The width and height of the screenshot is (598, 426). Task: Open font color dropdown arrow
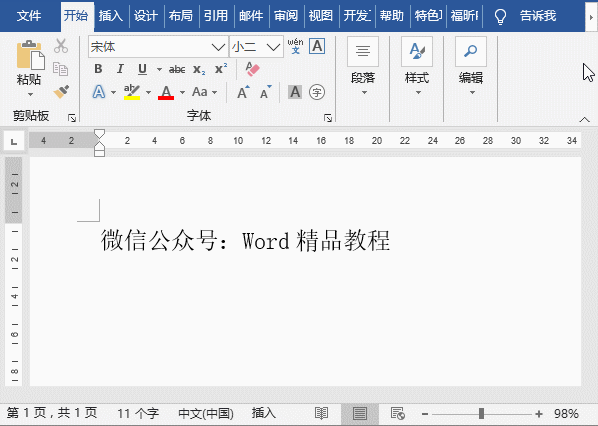(182, 92)
